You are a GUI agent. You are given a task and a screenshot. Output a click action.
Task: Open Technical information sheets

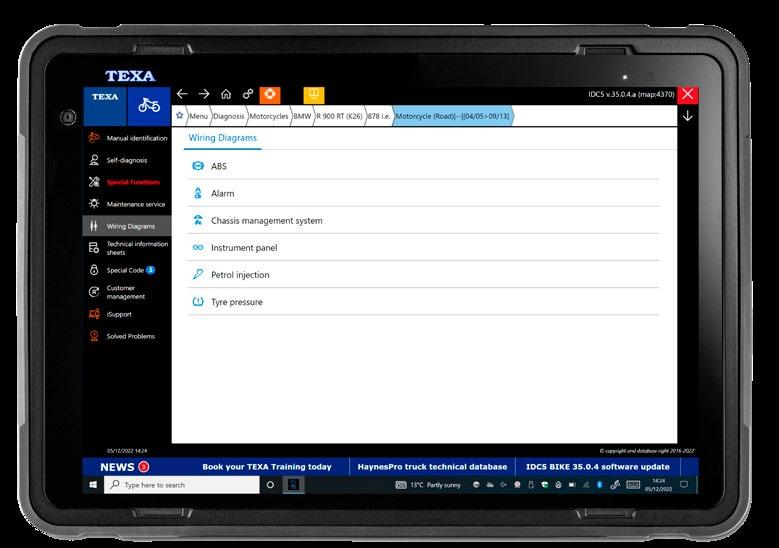[x=127, y=248]
